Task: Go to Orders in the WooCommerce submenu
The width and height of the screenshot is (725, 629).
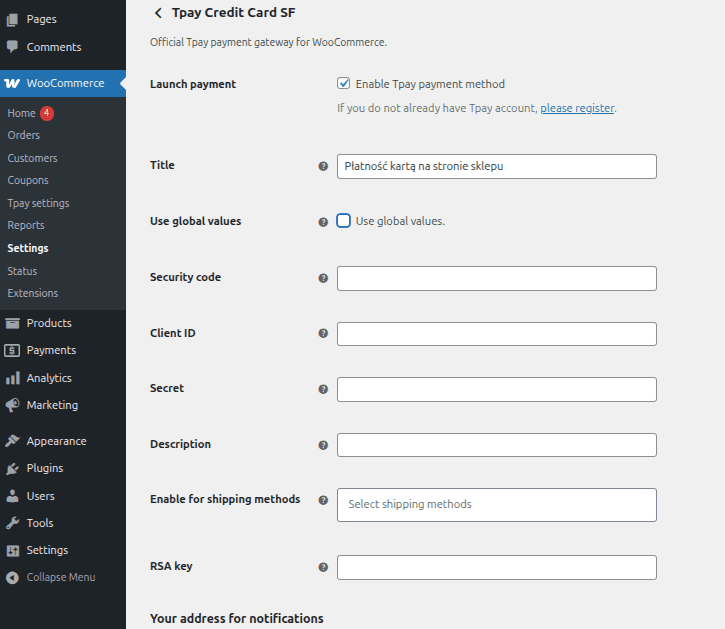Action: pyautogui.click(x=24, y=135)
